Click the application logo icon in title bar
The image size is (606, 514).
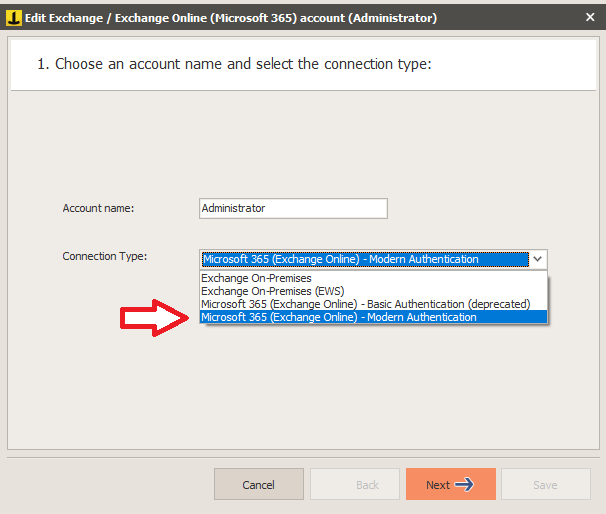pos(14,18)
